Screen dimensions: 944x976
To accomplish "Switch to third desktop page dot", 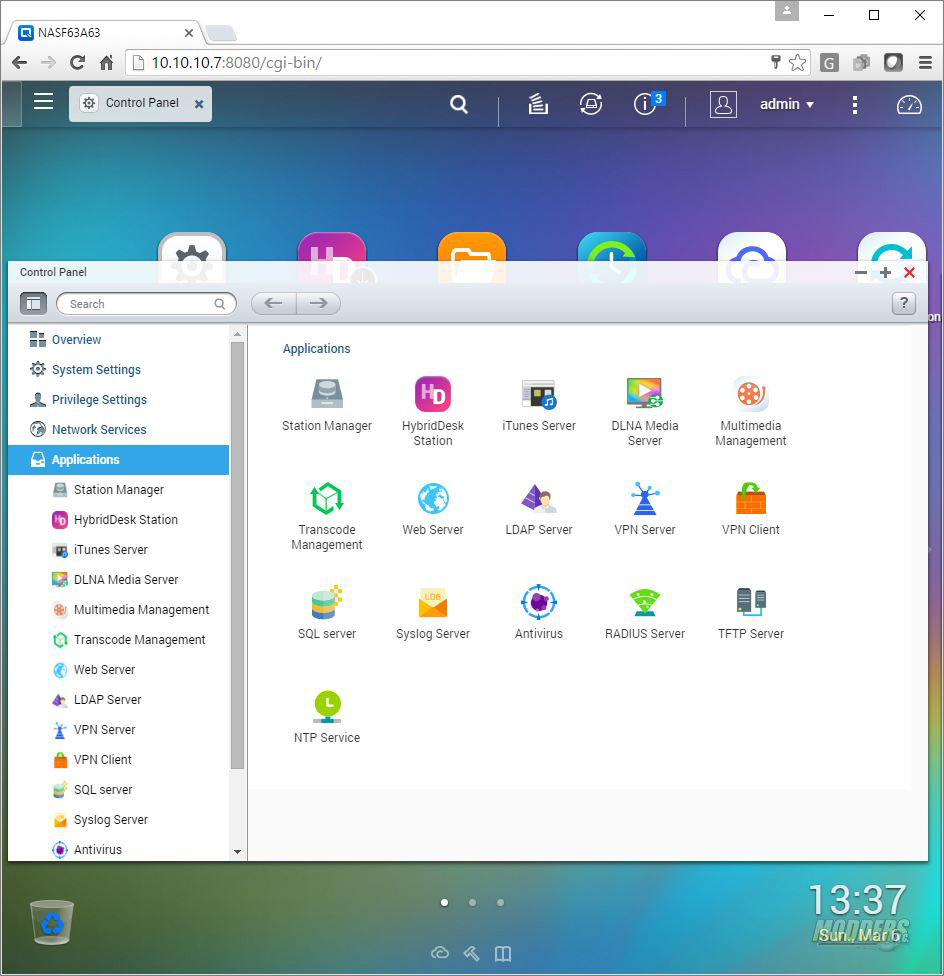I will 500,902.
